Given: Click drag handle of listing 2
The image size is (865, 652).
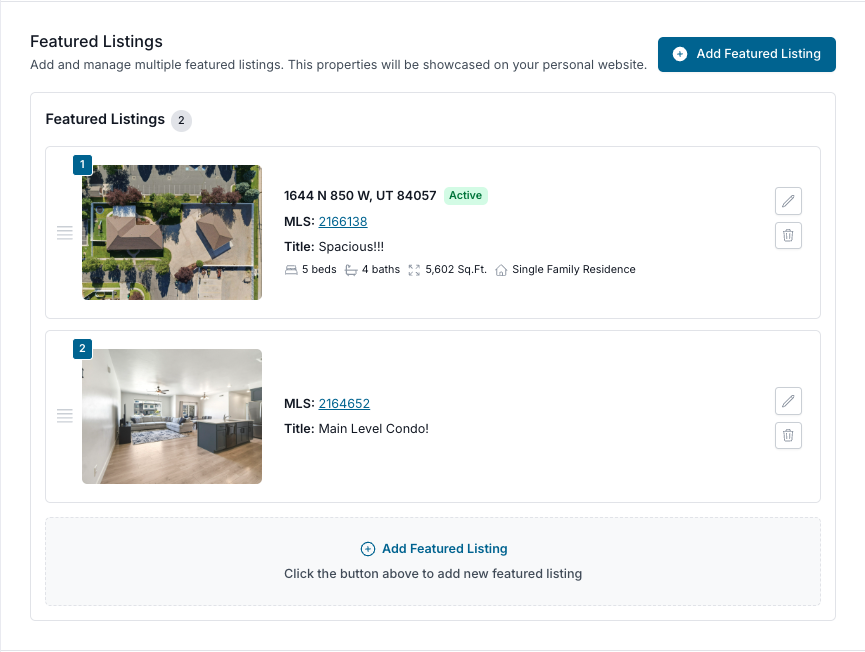Looking at the screenshot, I should [x=65, y=416].
